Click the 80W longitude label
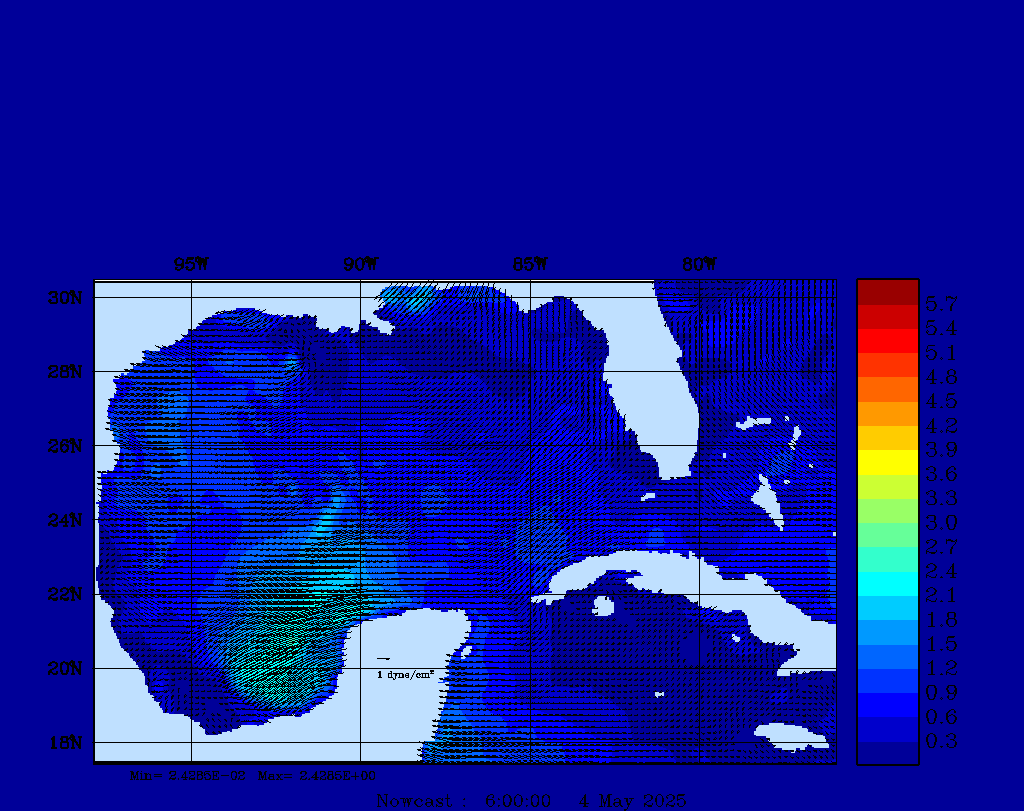 tap(699, 265)
